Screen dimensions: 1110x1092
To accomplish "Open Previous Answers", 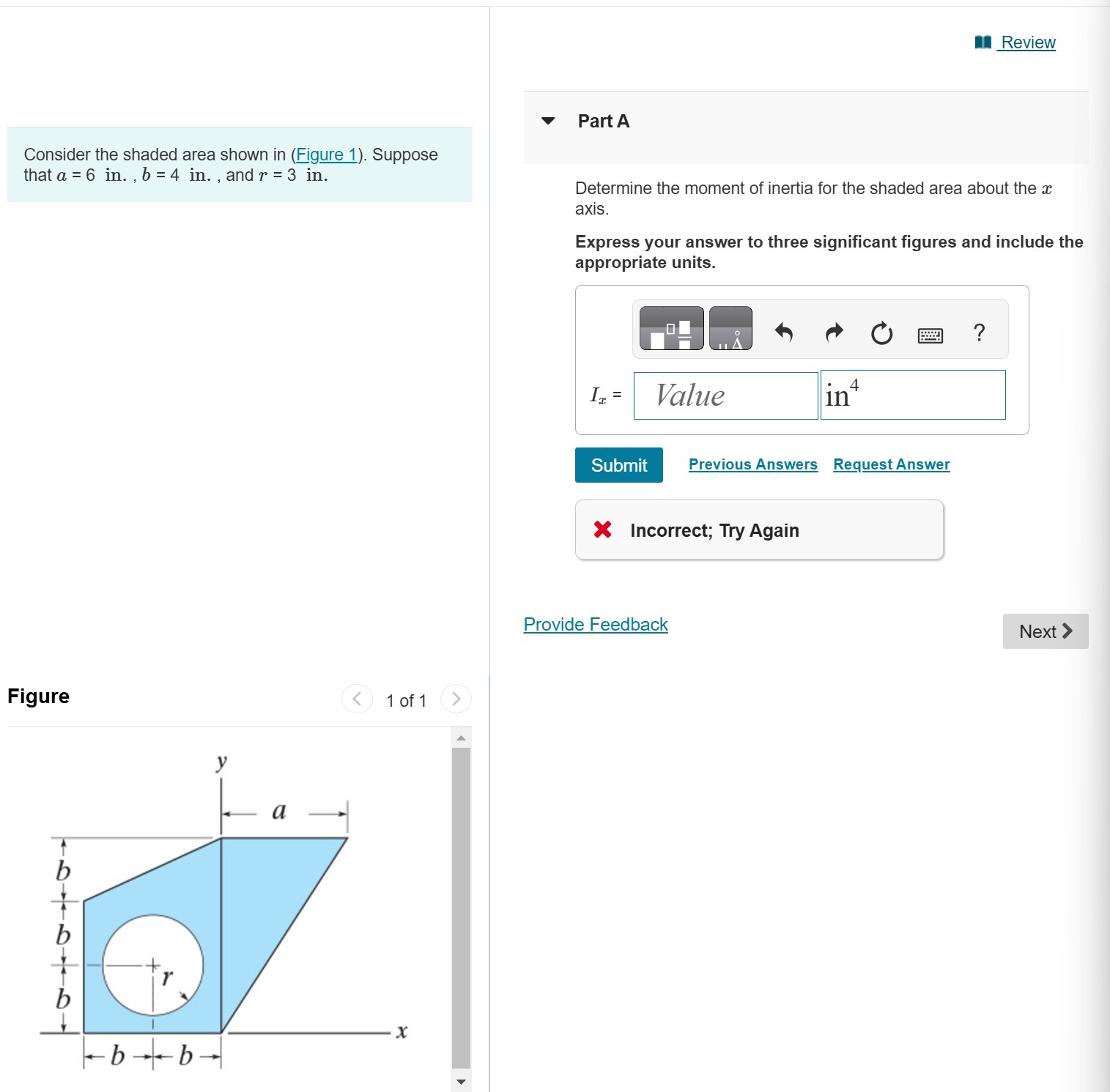I will coord(752,464).
